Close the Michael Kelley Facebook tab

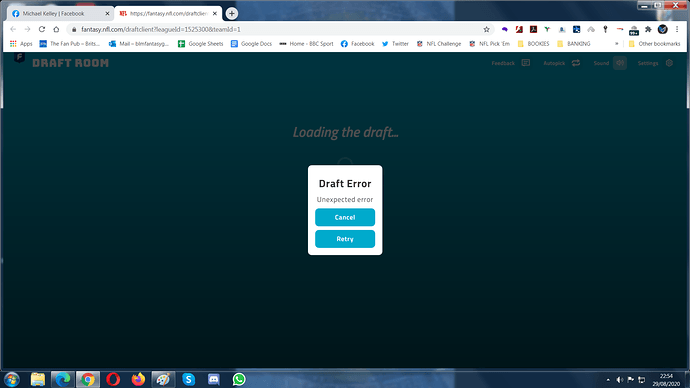(107, 14)
